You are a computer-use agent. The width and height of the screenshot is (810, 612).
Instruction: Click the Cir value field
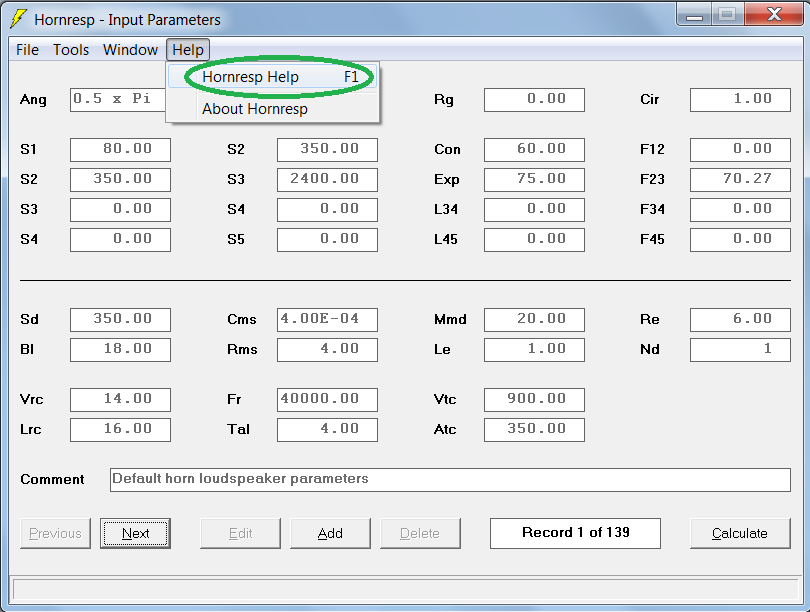[740, 100]
